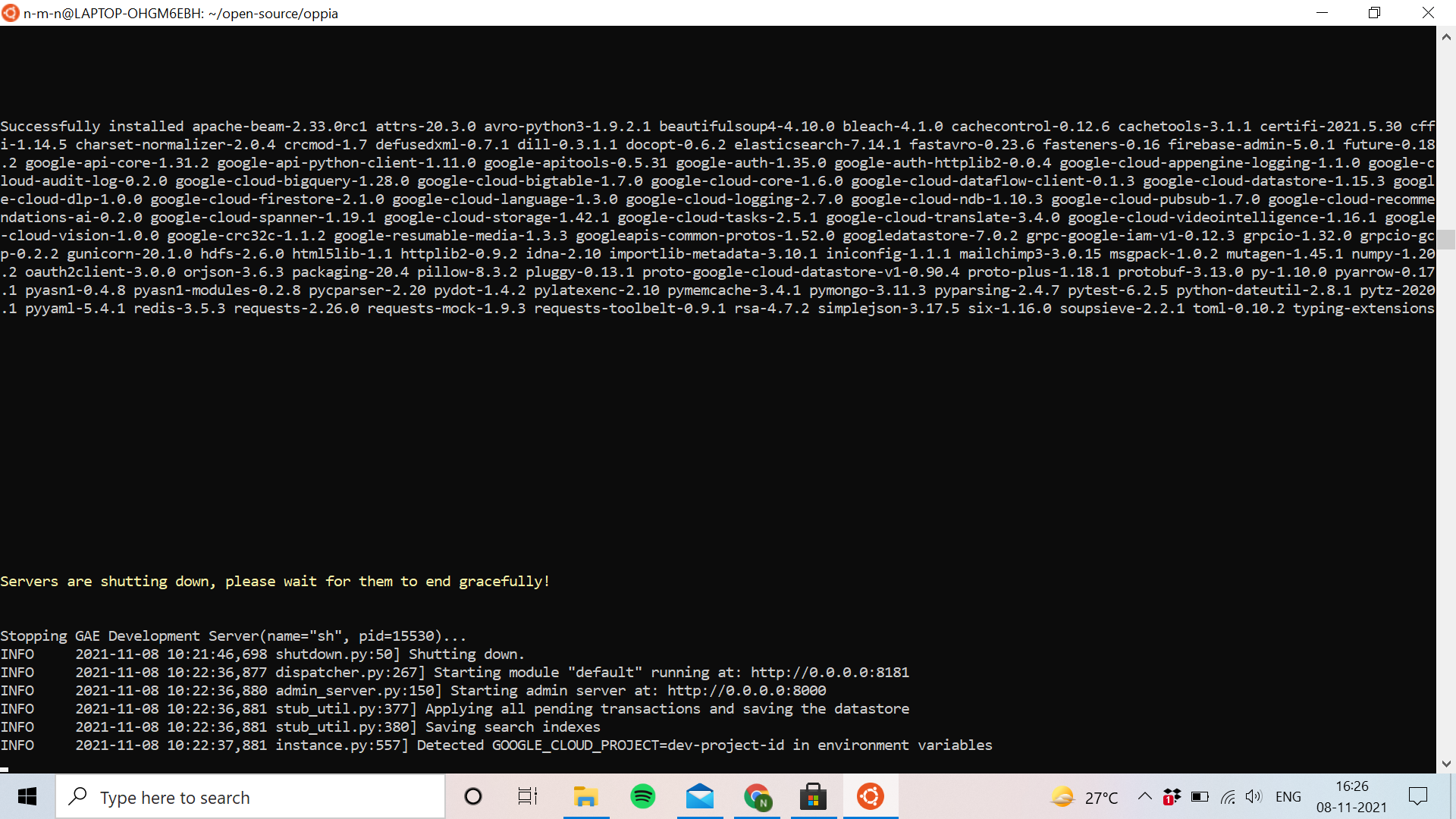Open Task View from the taskbar
The width and height of the screenshot is (1456, 819).
tap(528, 796)
